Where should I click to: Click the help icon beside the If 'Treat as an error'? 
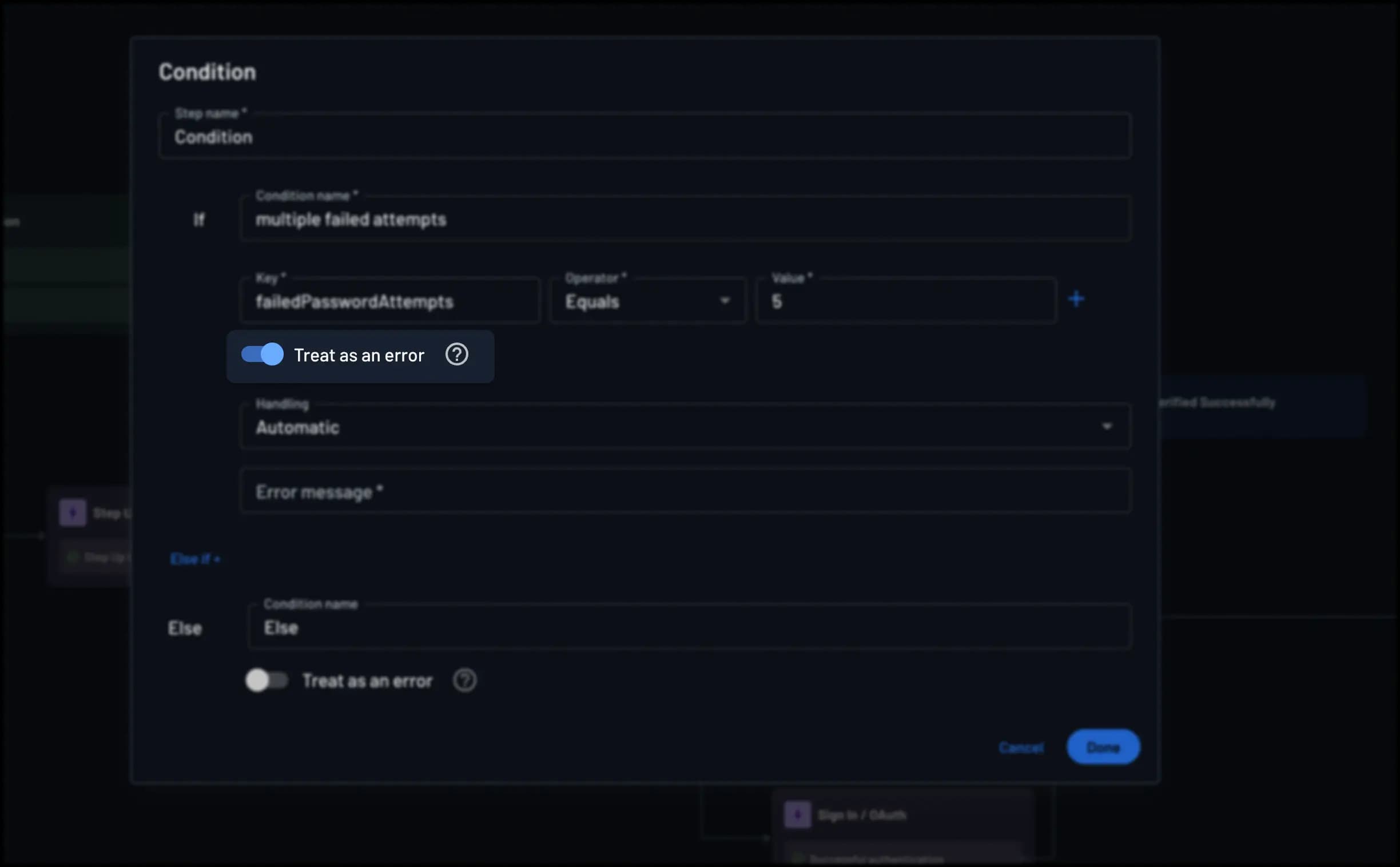pyautogui.click(x=457, y=355)
